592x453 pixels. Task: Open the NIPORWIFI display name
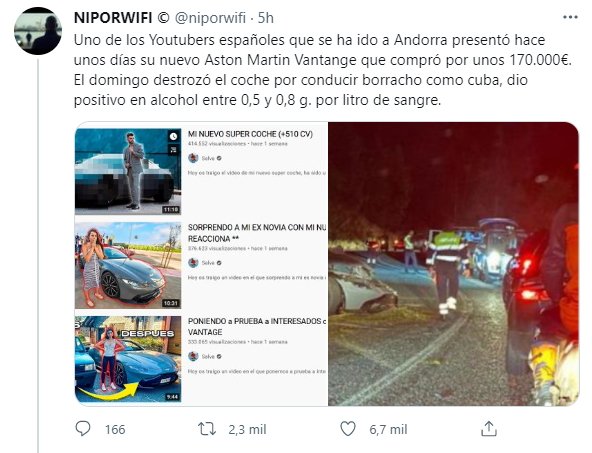(113, 18)
